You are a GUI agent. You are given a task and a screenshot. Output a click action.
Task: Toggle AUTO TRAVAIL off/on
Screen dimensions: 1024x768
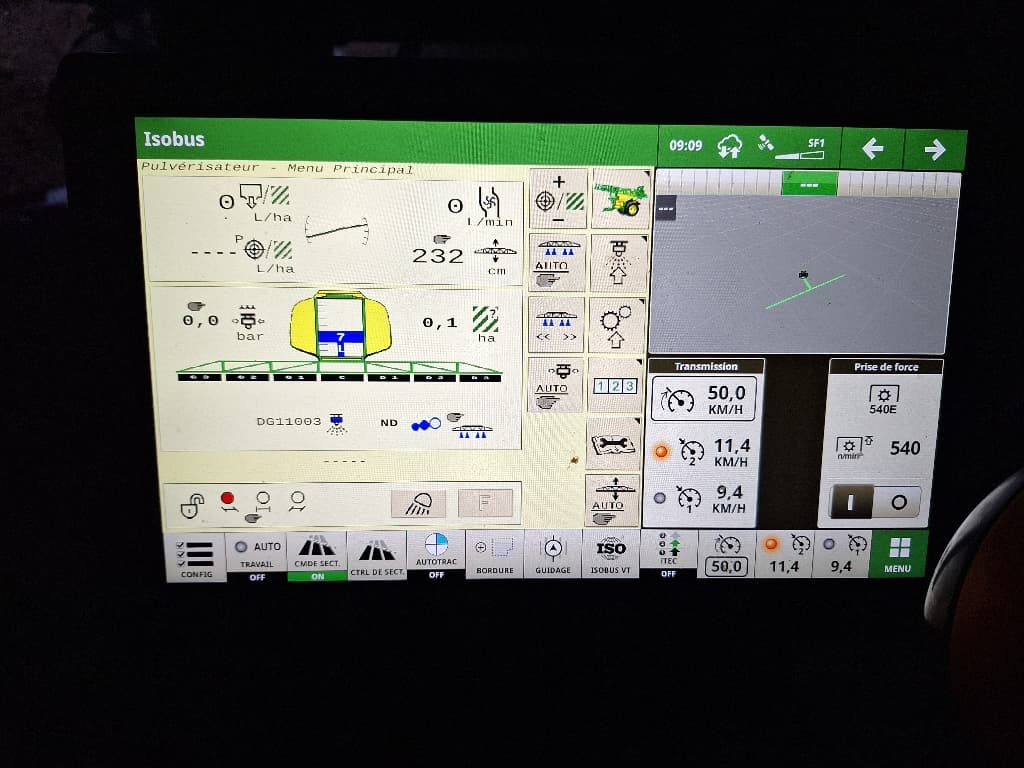(257, 557)
